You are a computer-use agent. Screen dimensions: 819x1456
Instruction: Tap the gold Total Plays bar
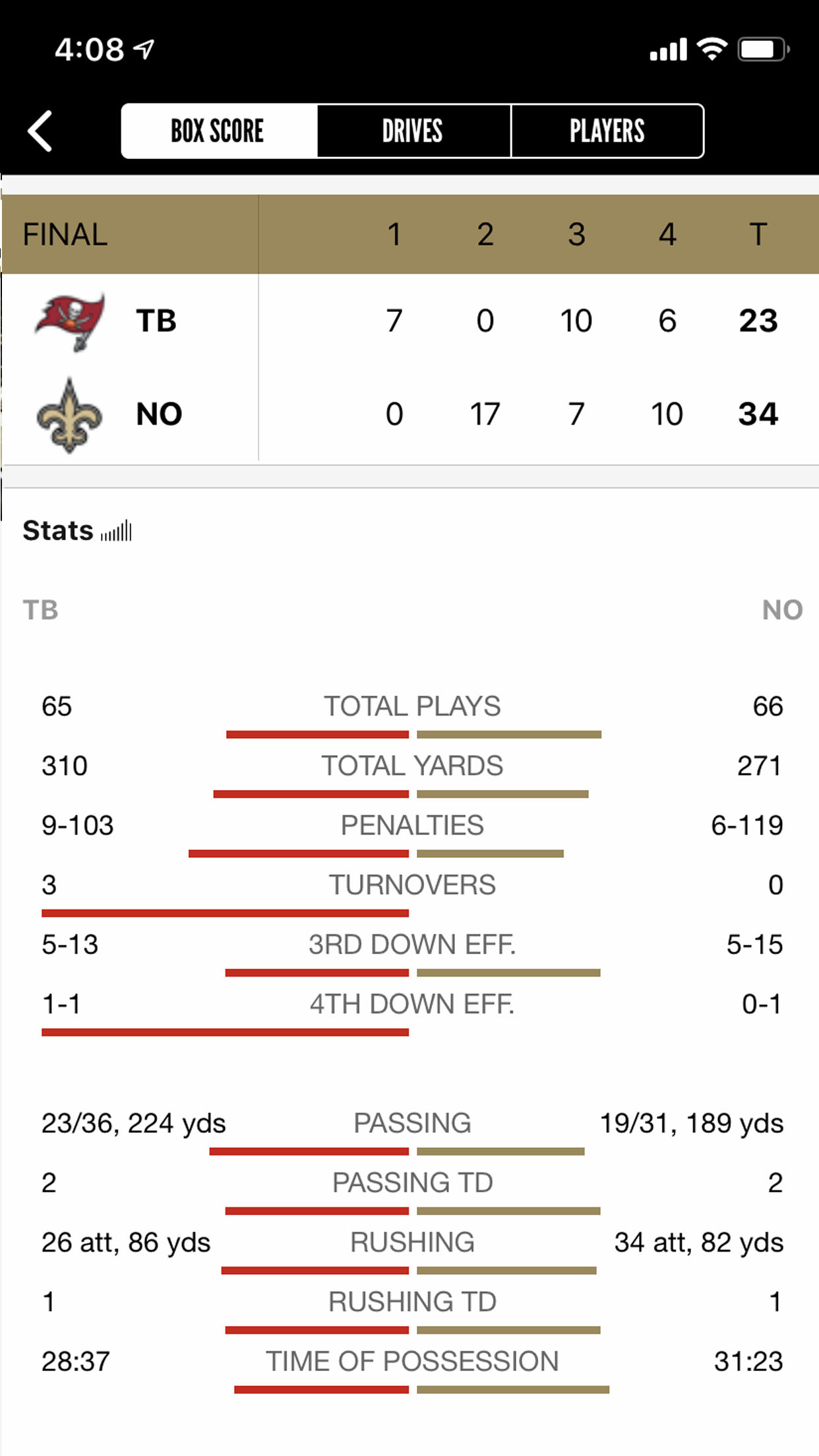pos(509,735)
